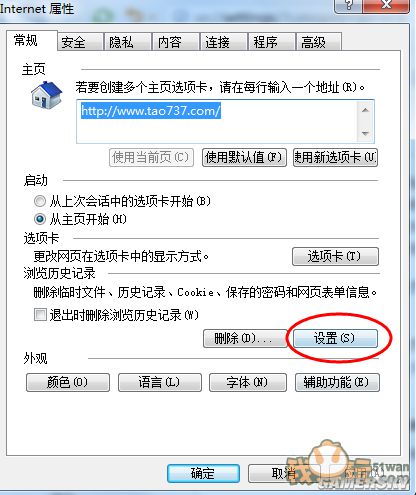This screenshot has height=495, width=416.
Task: Select 从上次会话中的选项卡开始 radio button
Action: pyautogui.click(x=40, y=201)
